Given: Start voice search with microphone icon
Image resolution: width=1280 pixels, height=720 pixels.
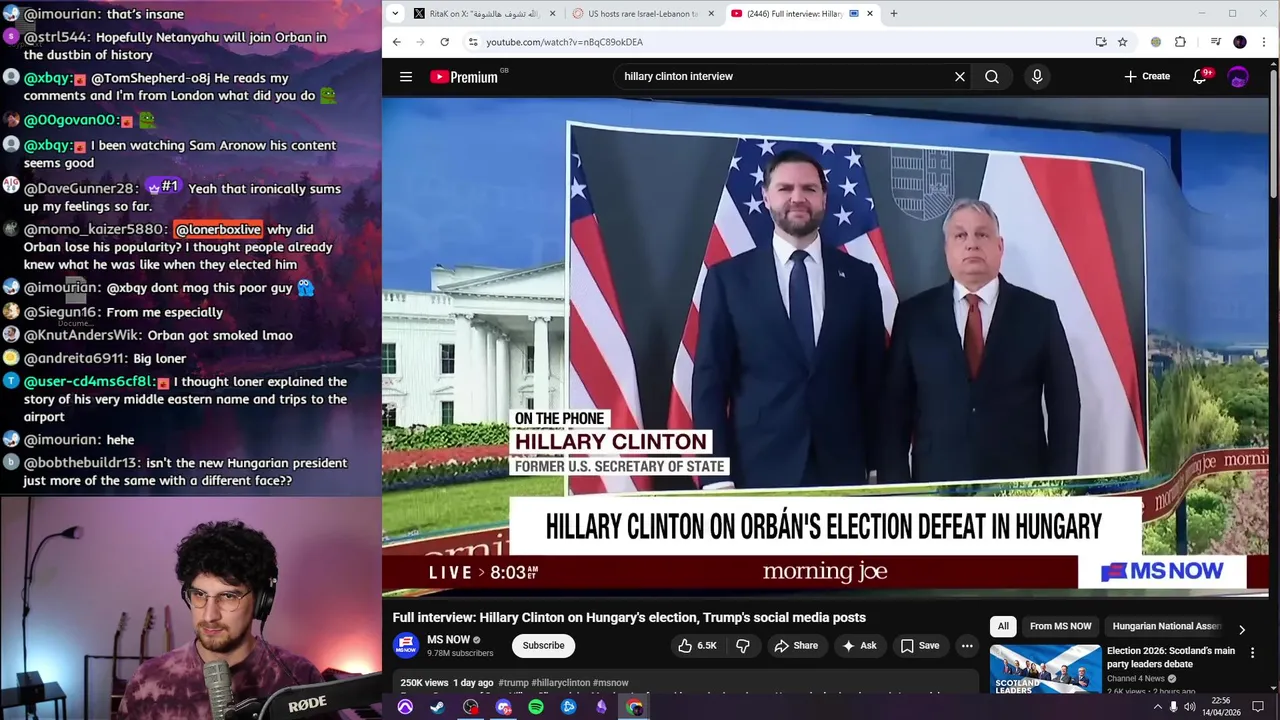Looking at the screenshot, I should [1036, 76].
